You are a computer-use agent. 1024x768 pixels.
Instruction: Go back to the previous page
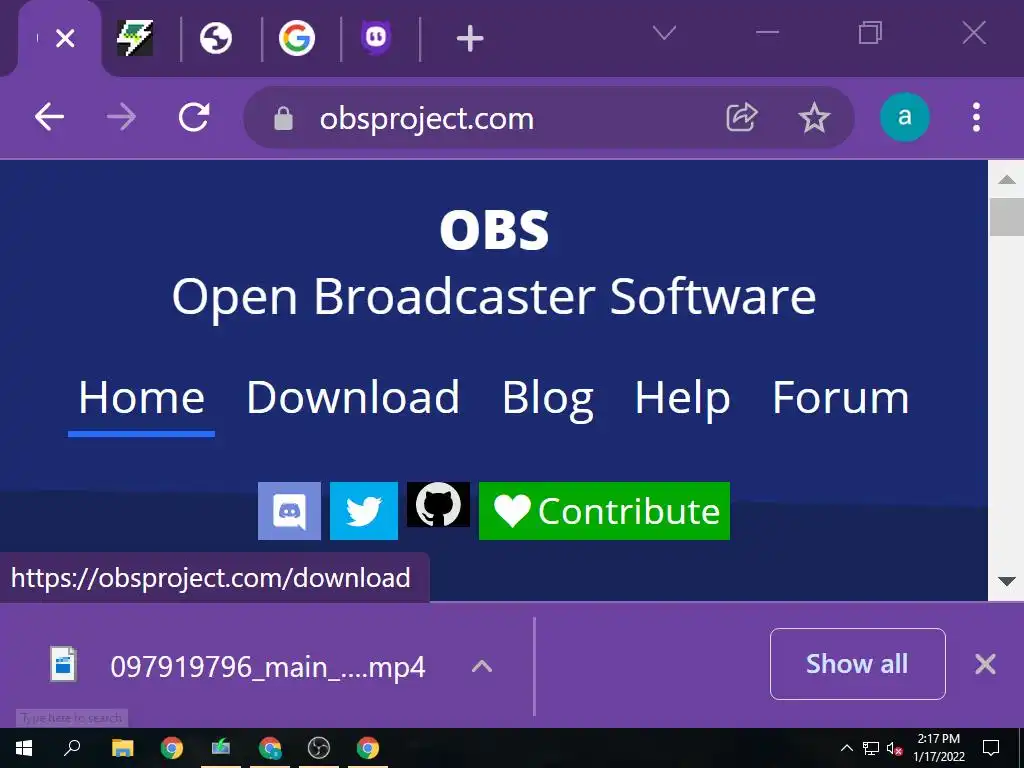(50, 118)
